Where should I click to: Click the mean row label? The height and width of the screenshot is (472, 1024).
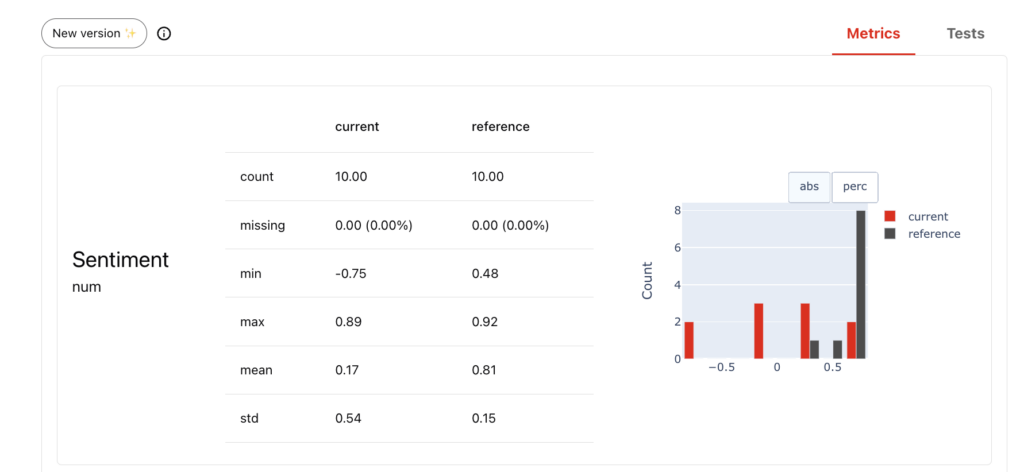(256, 370)
